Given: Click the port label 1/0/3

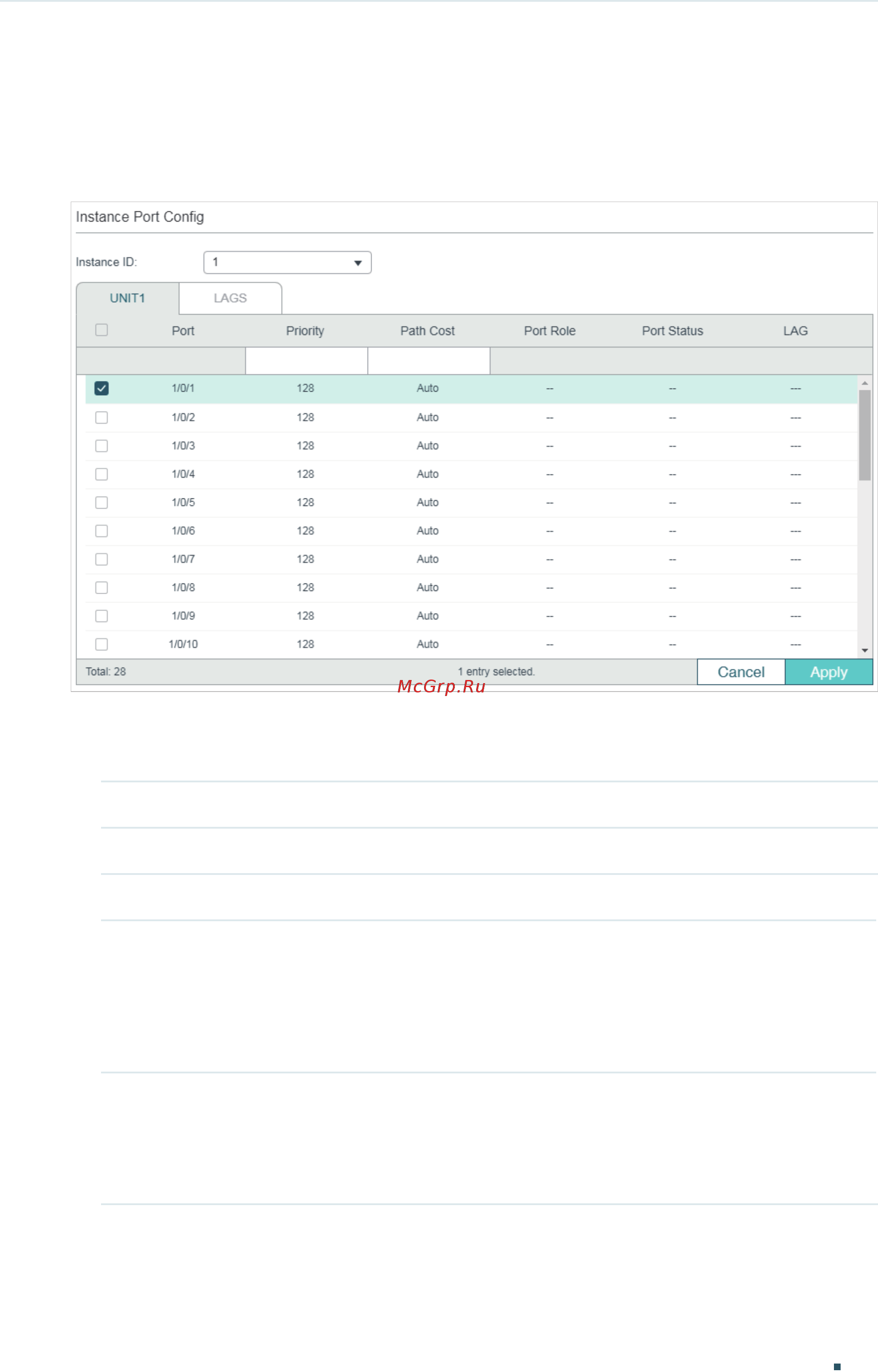Looking at the screenshot, I should 183,446.
